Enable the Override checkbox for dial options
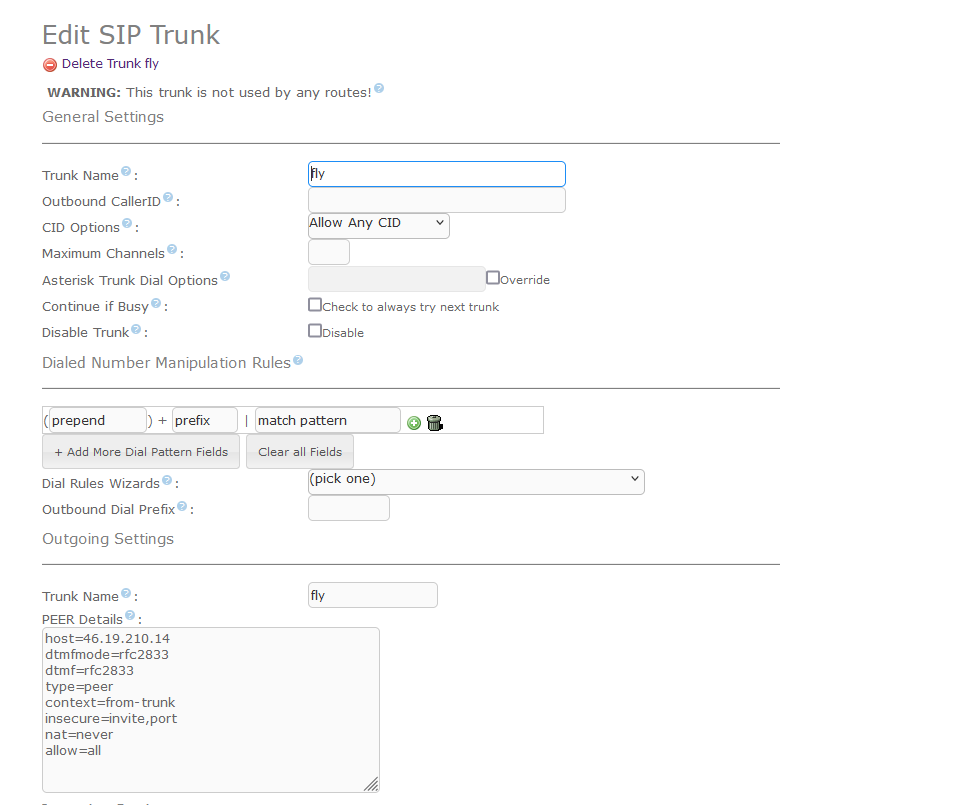 click(x=493, y=278)
